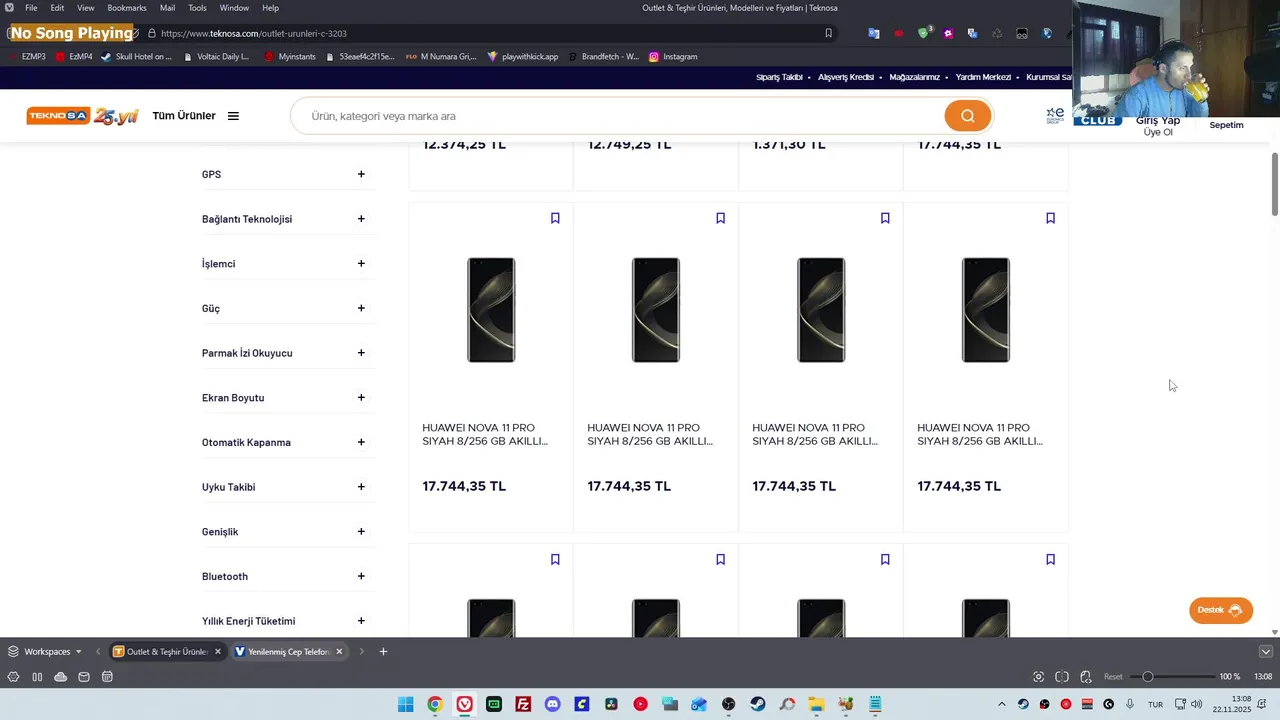Click the Reset zoom button

point(1113,677)
